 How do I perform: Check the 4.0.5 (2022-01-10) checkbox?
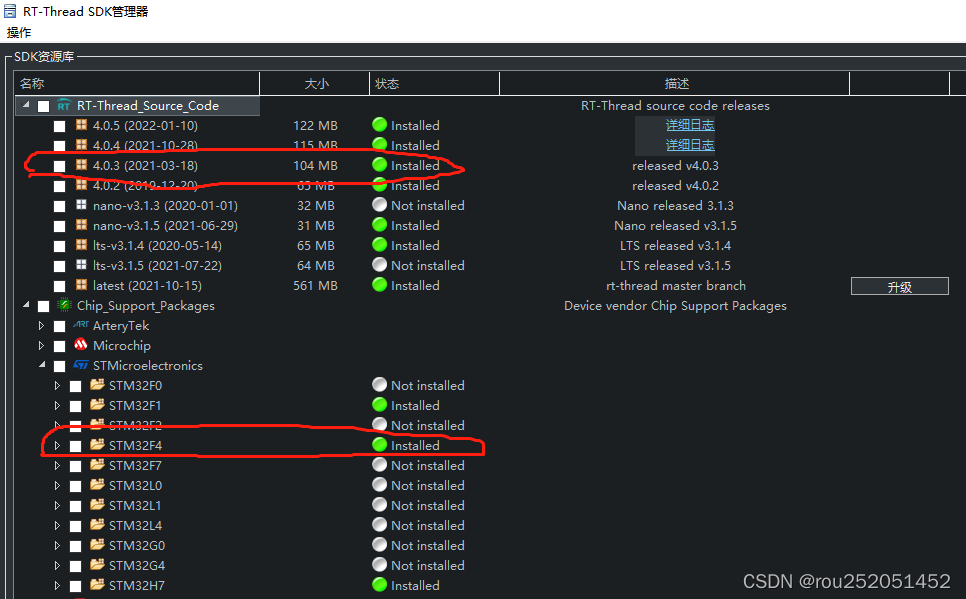coord(59,126)
